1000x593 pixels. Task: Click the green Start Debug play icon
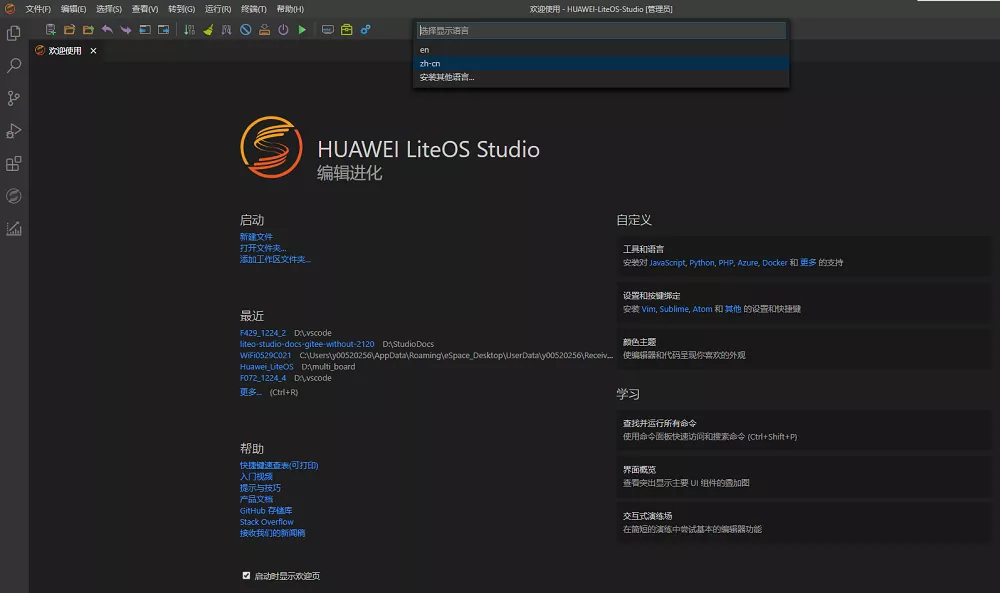coord(302,29)
